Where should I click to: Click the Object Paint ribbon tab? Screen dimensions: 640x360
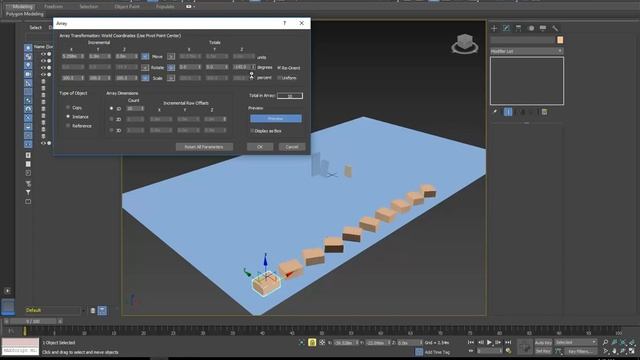pos(127,7)
